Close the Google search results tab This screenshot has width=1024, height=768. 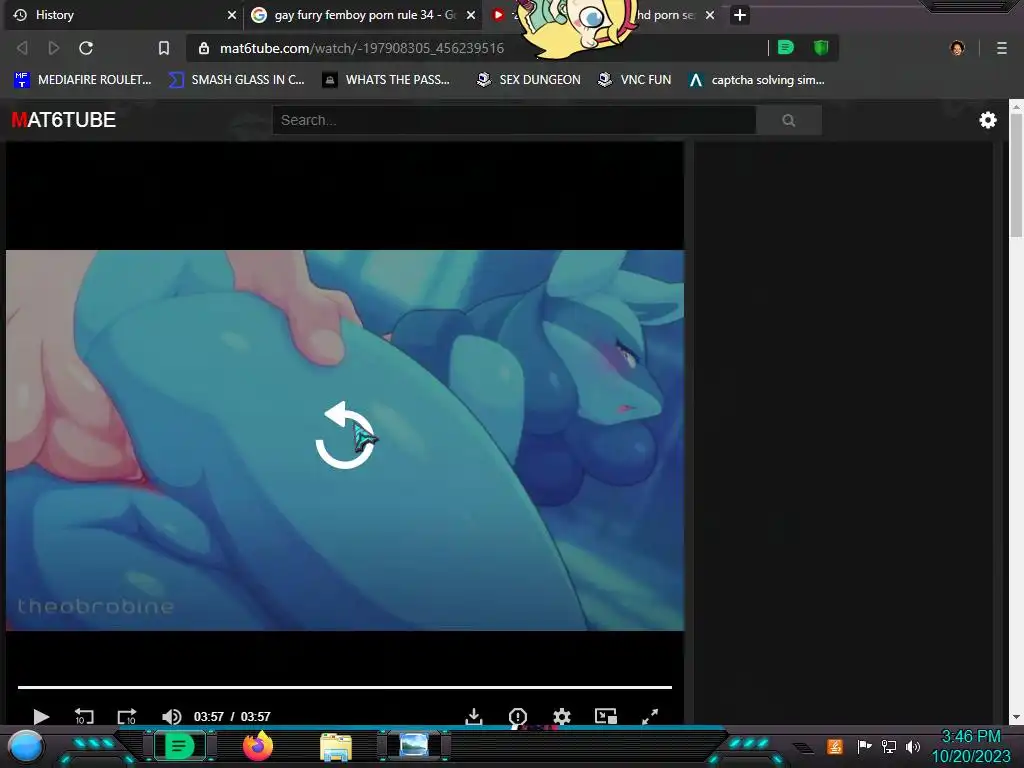(471, 14)
